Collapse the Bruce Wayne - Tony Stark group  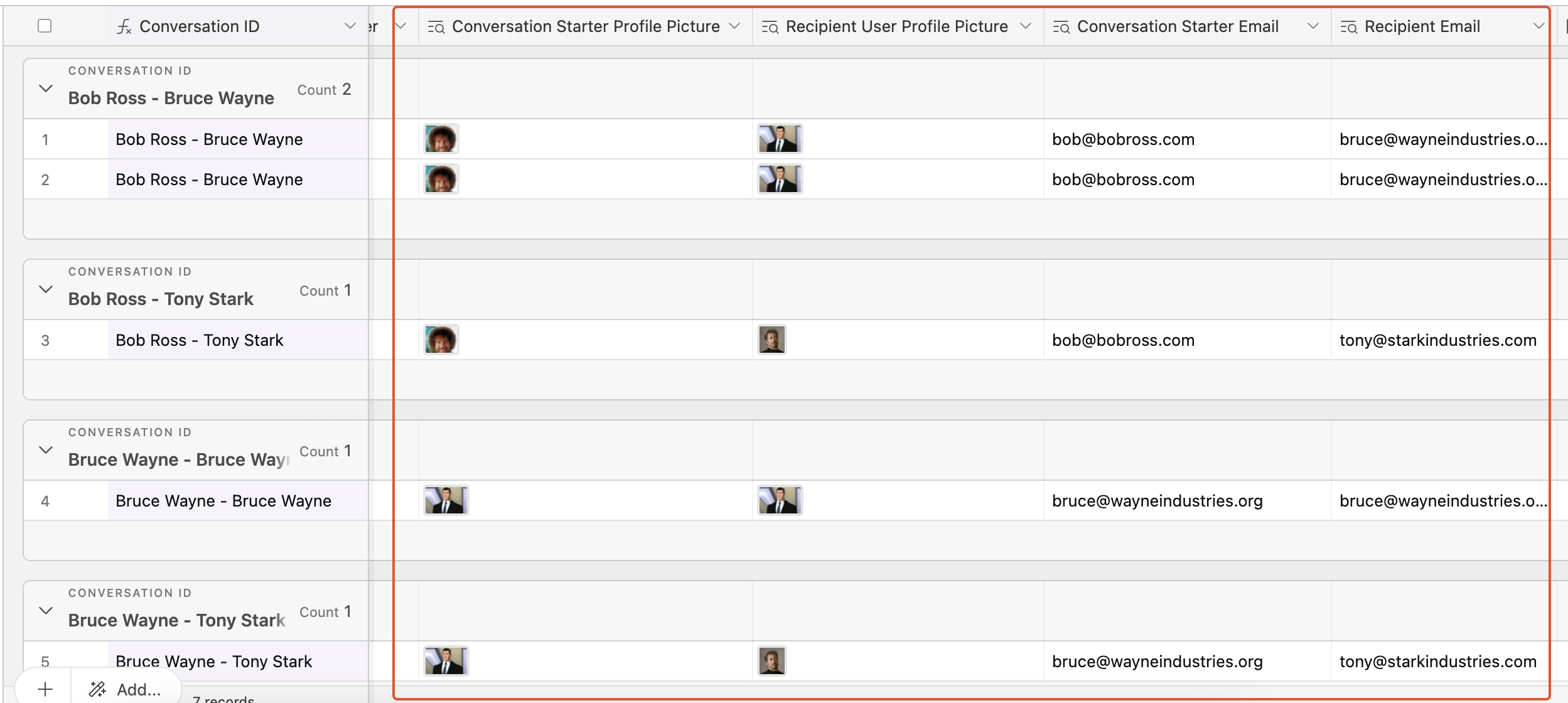pyautogui.click(x=45, y=610)
